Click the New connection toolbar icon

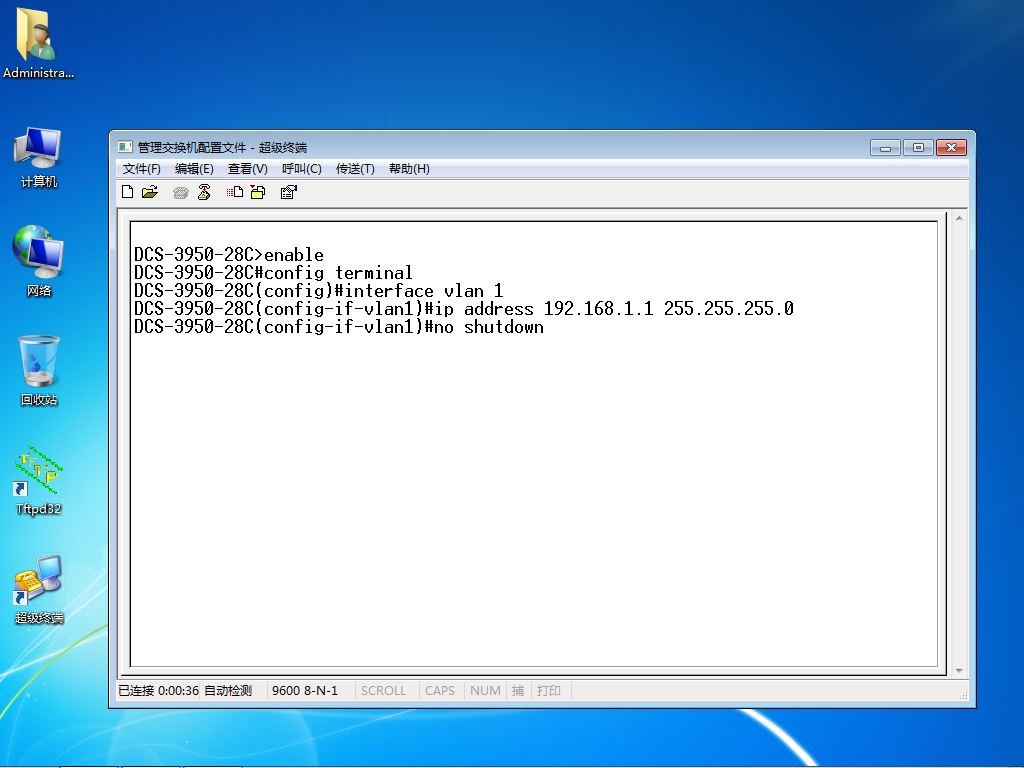pos(127,191)
